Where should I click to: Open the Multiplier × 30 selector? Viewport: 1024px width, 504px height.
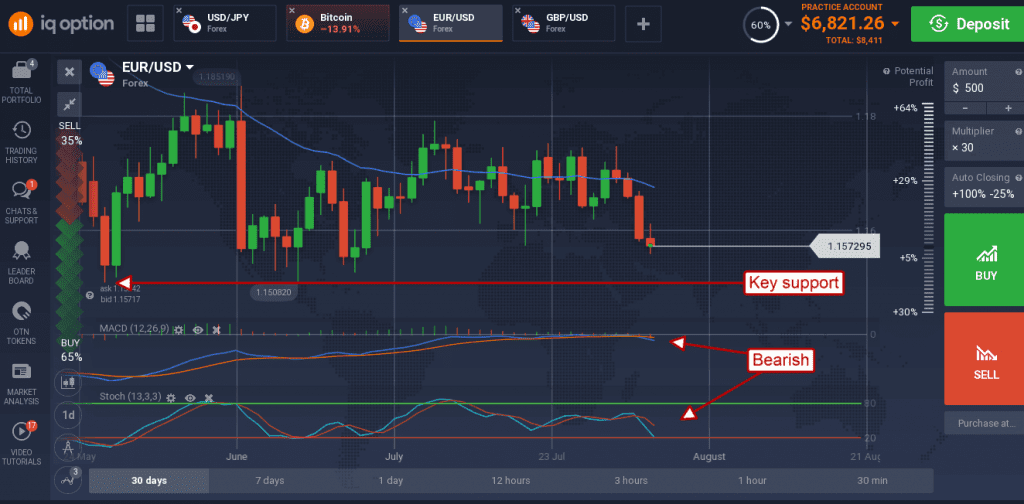(984, 140)
